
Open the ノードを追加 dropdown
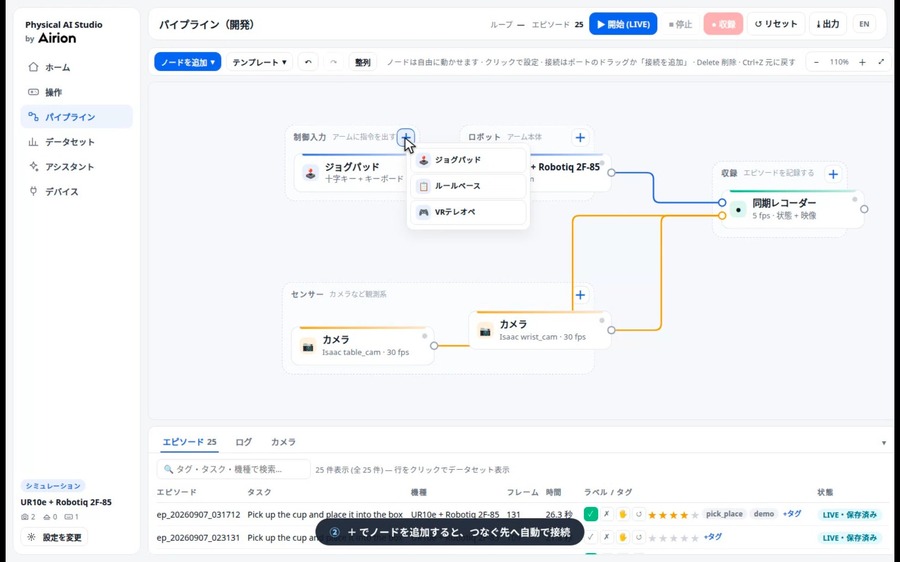[188, 62]
